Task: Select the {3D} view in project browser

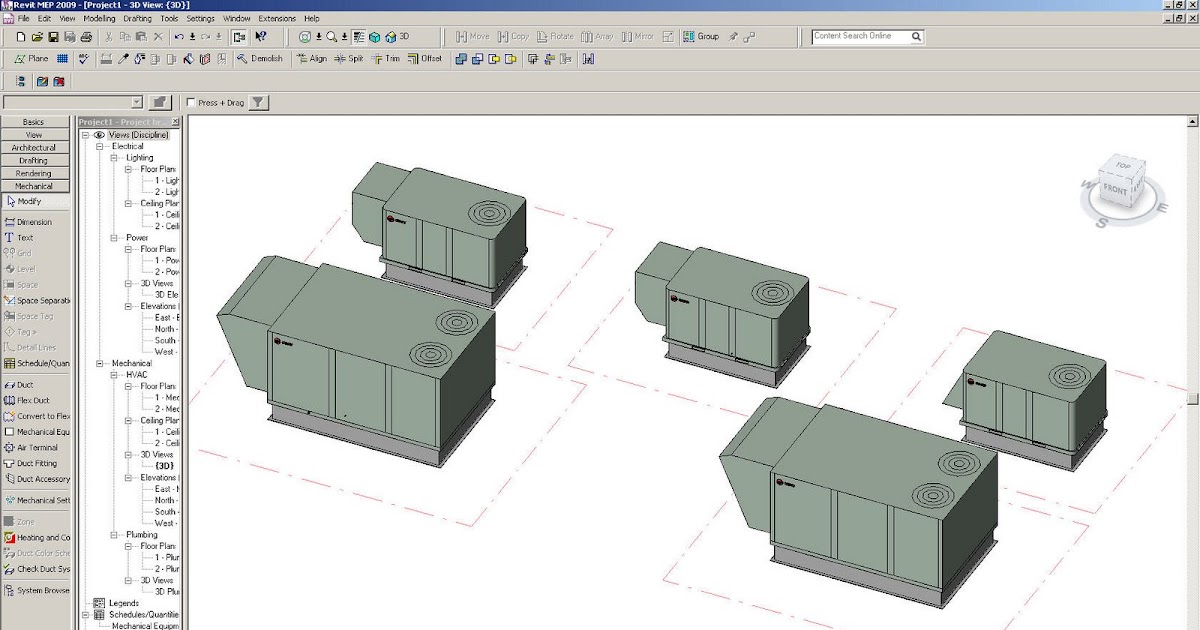Action: [x=164, y=466]
